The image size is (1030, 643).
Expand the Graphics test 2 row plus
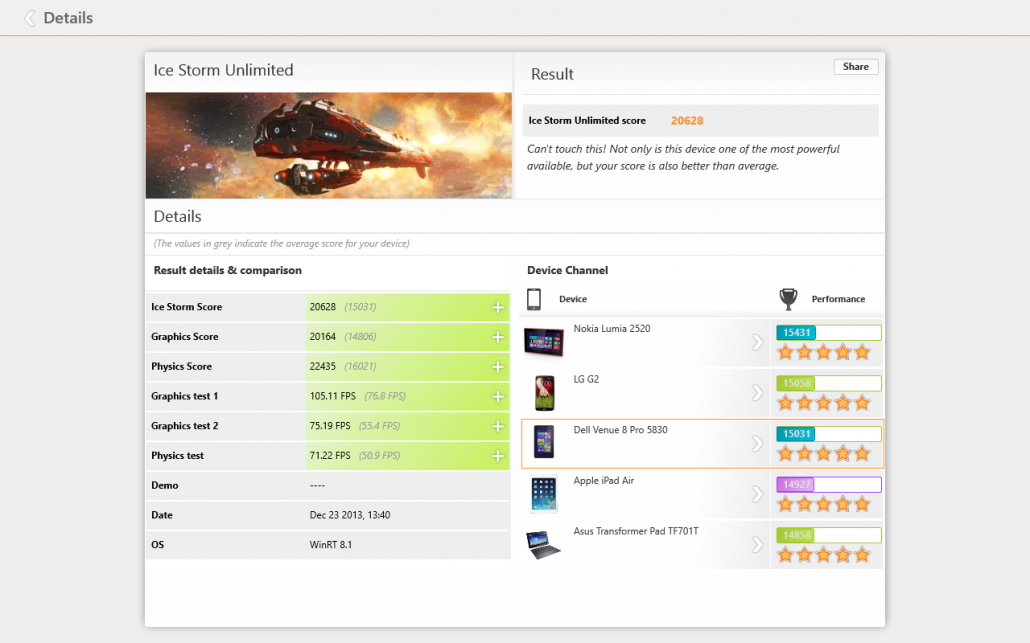[498, 426]
